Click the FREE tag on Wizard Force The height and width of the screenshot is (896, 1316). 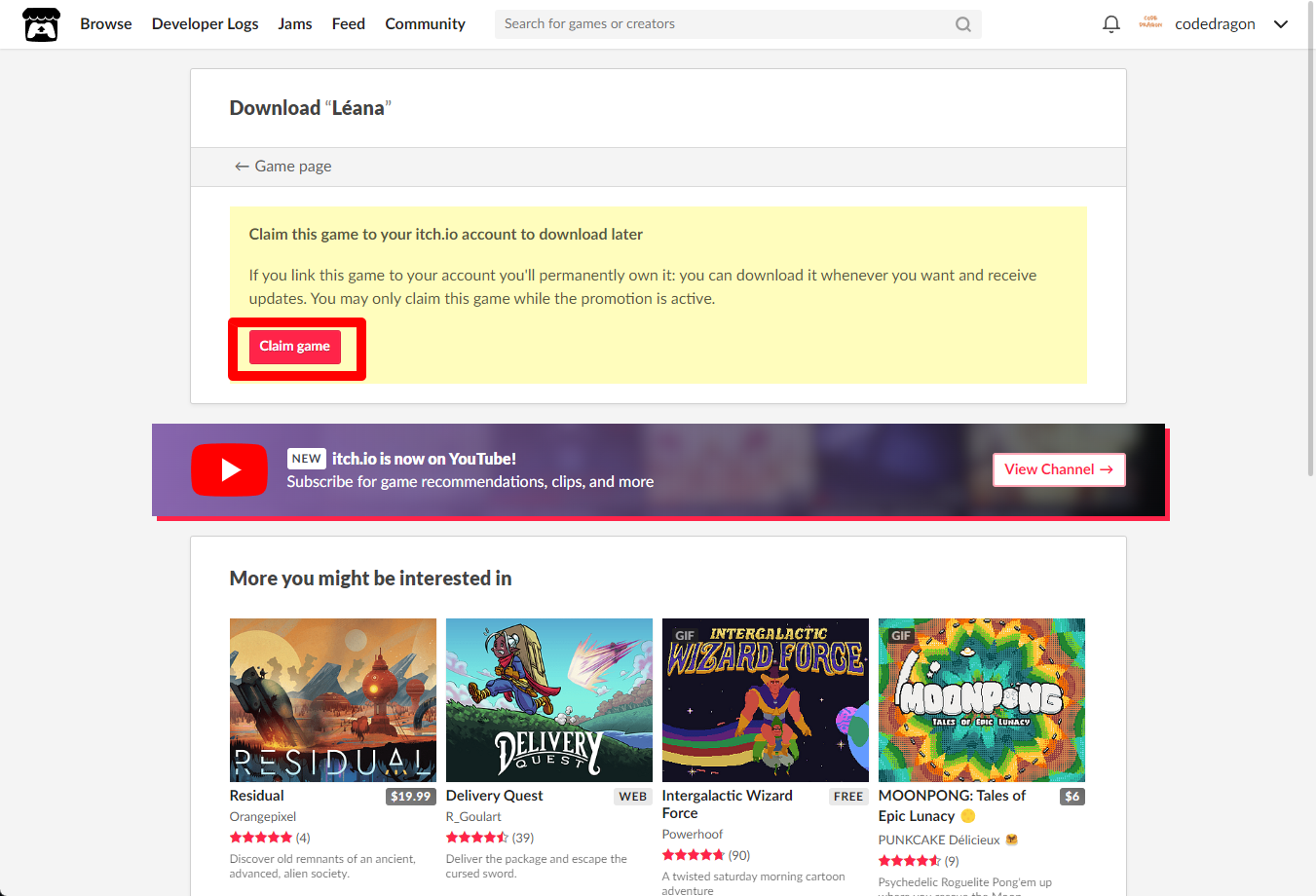[x=848, y=797]
